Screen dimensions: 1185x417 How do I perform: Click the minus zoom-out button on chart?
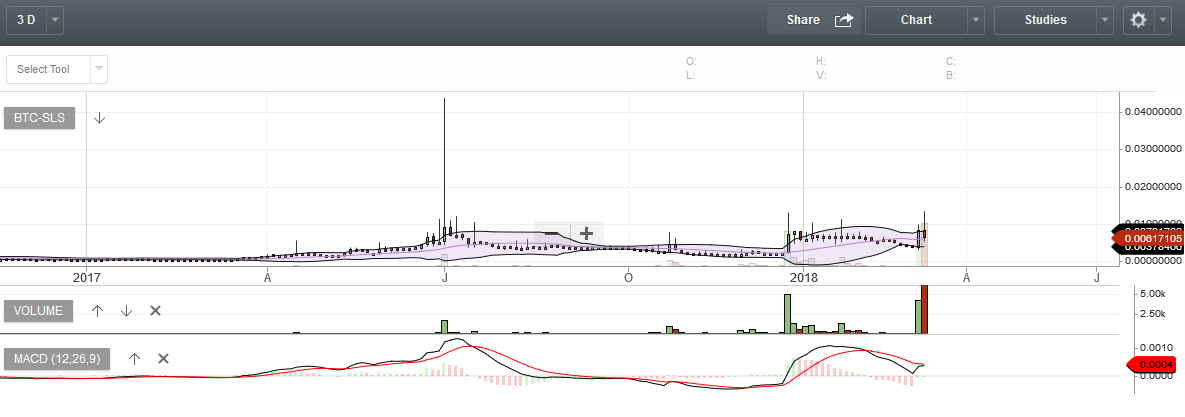(552, 233)
